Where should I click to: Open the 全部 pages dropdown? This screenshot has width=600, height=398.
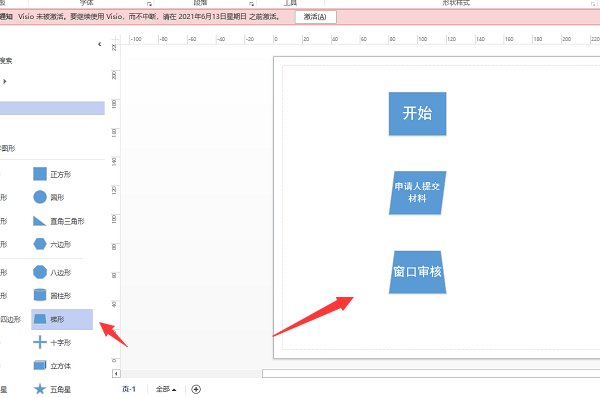(x=166, y=389)
